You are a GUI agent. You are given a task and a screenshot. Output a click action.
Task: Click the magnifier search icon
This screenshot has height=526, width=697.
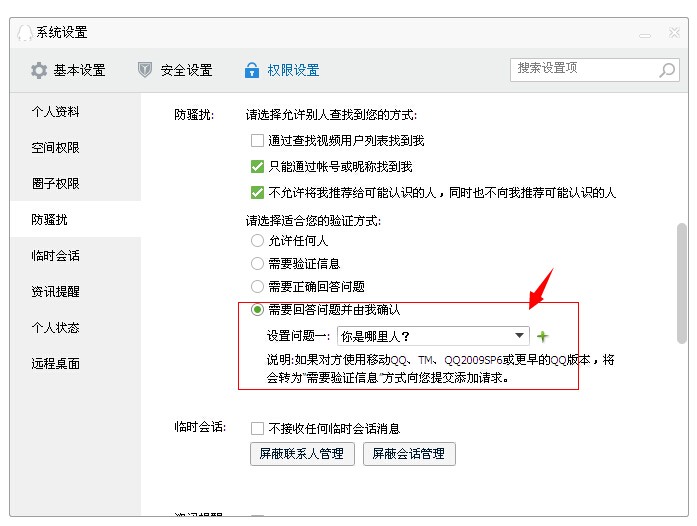point(667,70)
